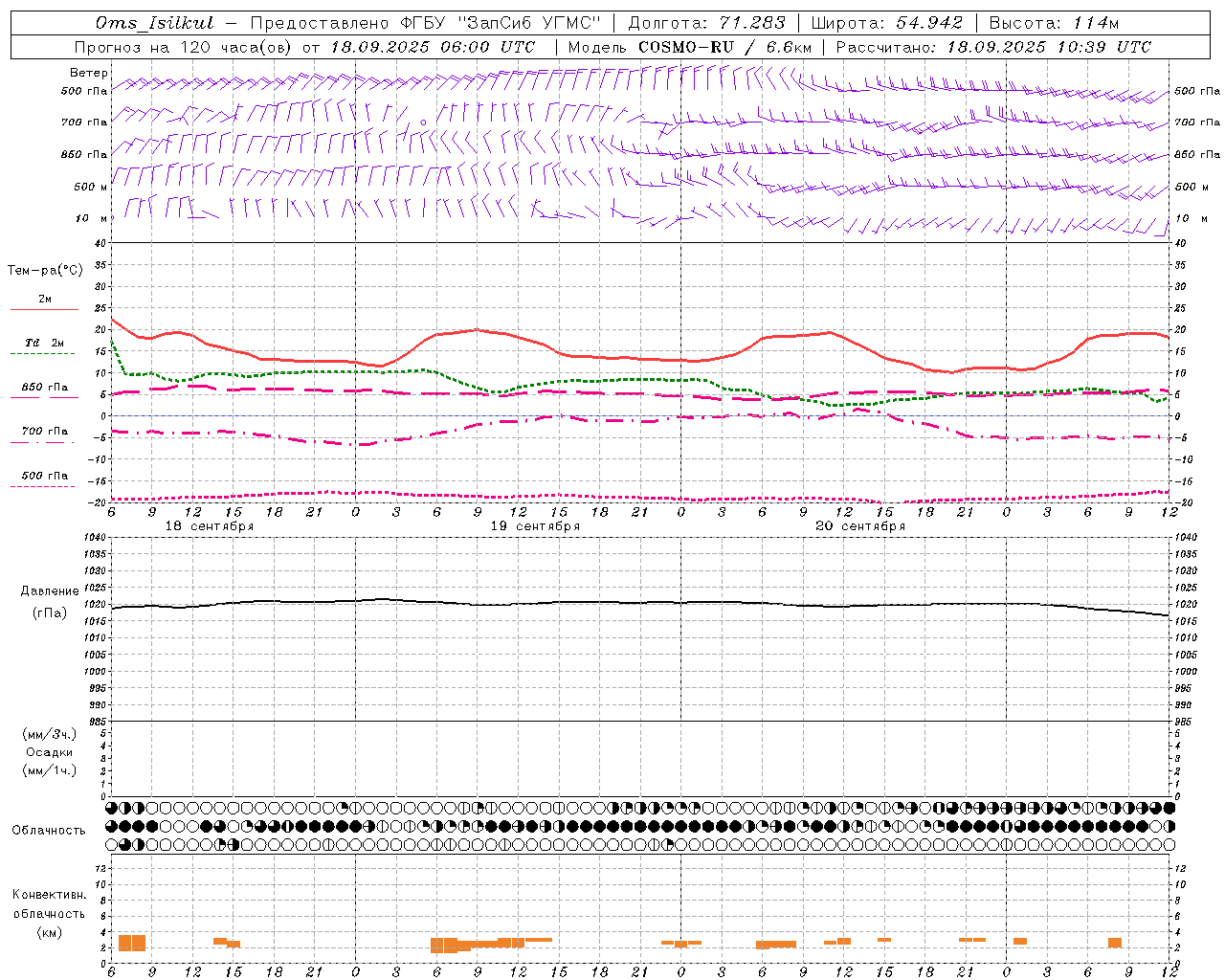1225x980 pixels.
Task: Click the '(гПа)' unit under Давление
Action: click(49, 613)
